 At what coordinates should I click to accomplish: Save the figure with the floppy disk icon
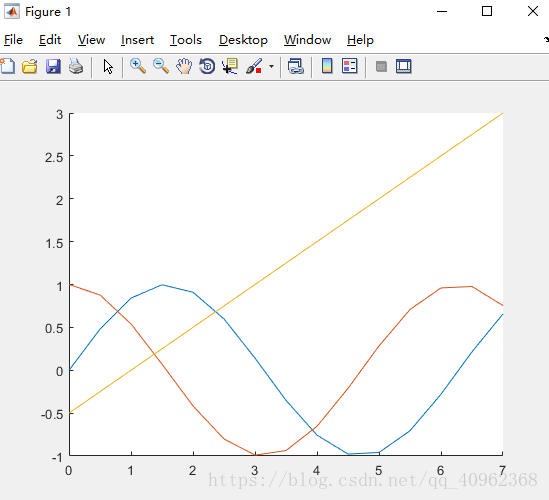point(53,66)
